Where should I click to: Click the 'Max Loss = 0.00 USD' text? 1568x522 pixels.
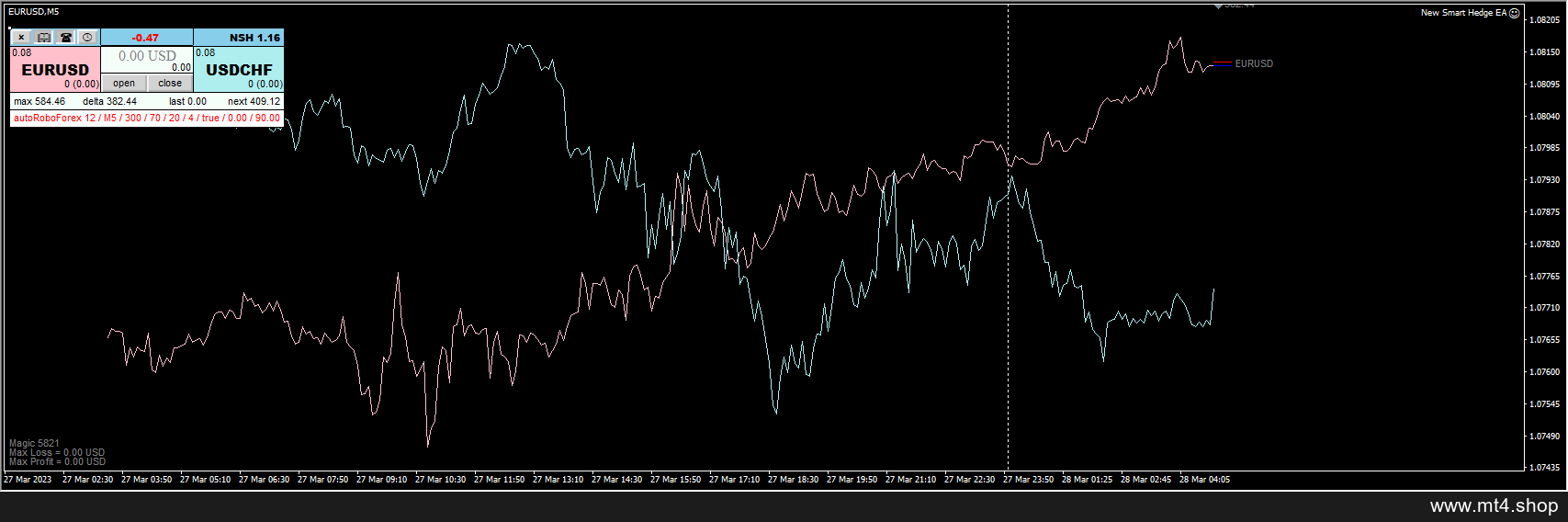tap(57, 452)
